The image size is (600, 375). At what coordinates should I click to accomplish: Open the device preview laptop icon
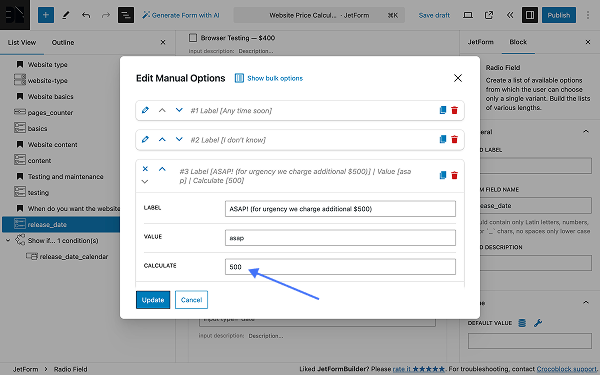[x=468, y=15]
